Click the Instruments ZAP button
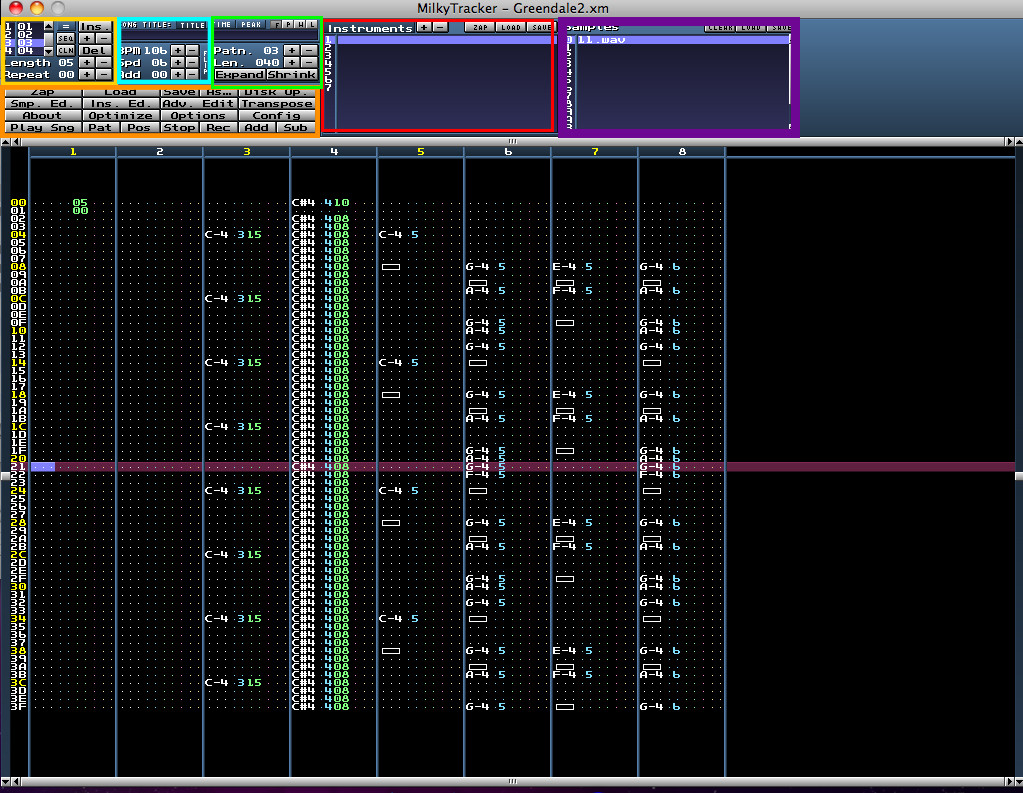 pyautogui.click(x=480, y=27)
